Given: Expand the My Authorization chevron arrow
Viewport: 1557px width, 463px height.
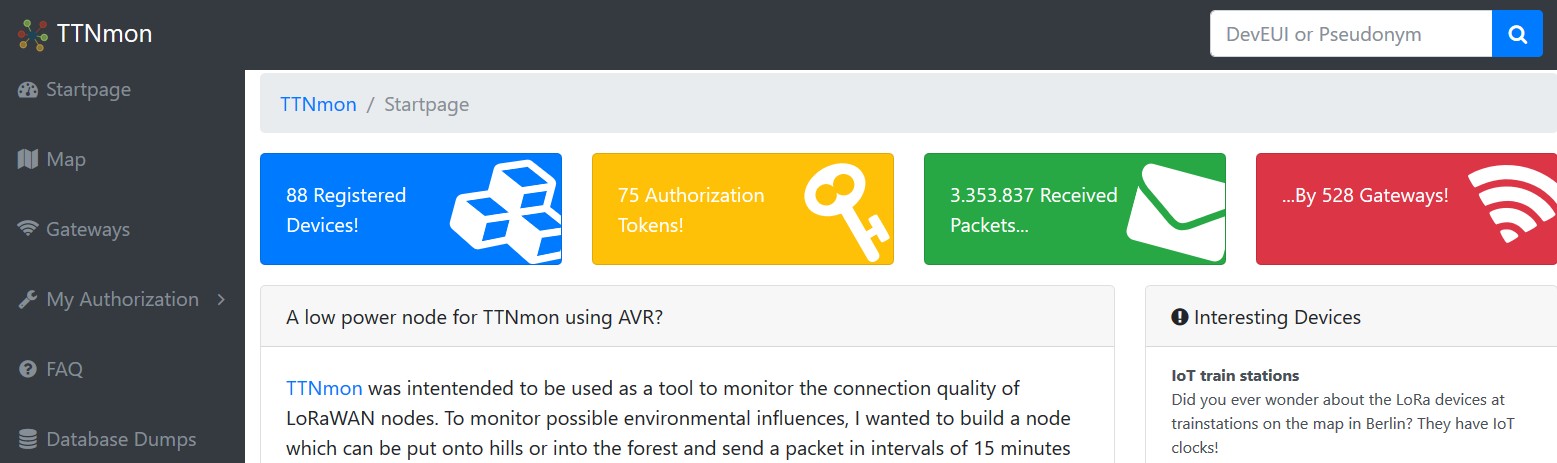Looking at the screenshot, I should point(221,299).
